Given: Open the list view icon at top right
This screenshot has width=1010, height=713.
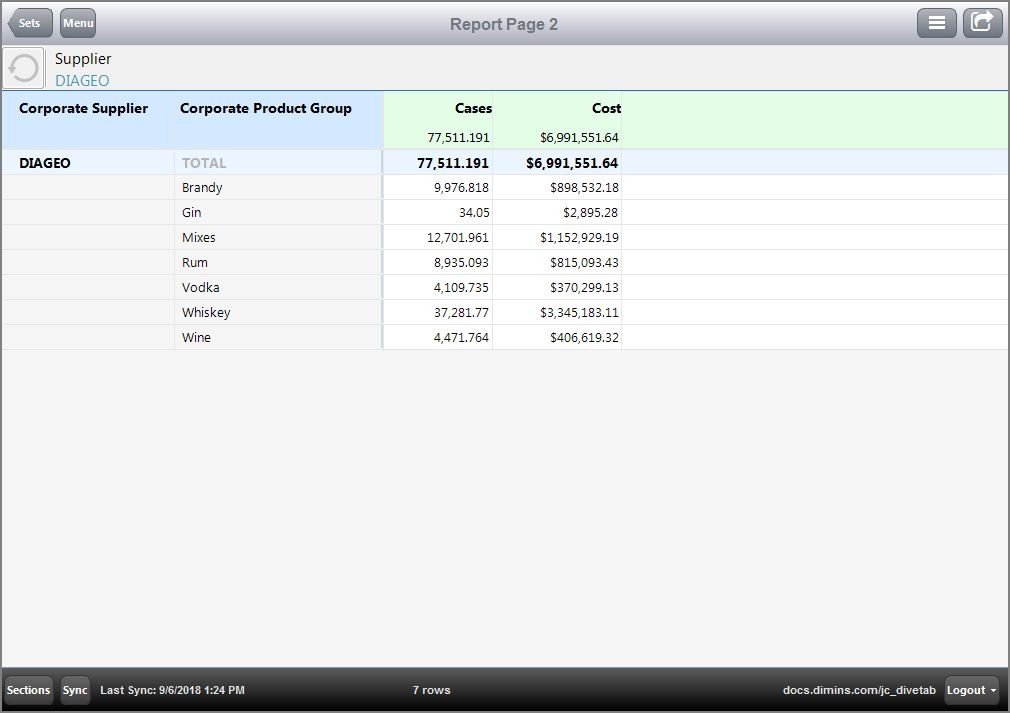Looking at the screenshot, I should (x=937, y=22).
